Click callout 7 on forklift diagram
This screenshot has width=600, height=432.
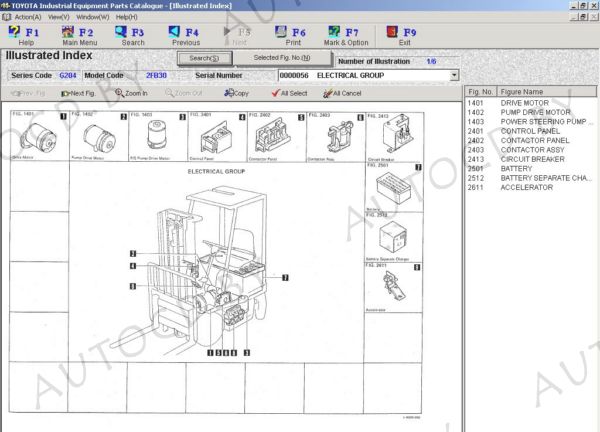[285, 278]
